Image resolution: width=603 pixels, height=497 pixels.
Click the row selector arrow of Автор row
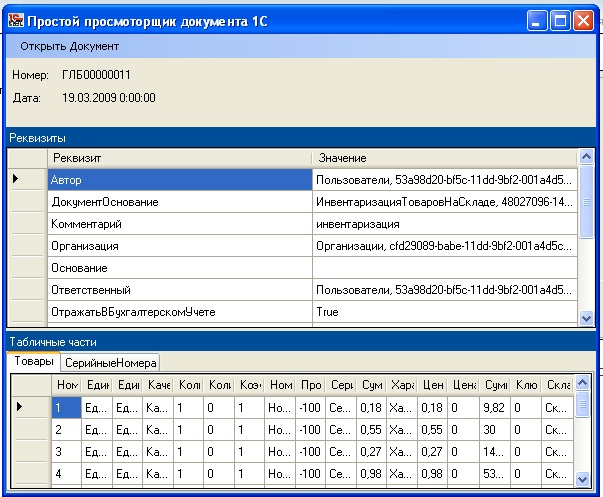click(27, 179)
